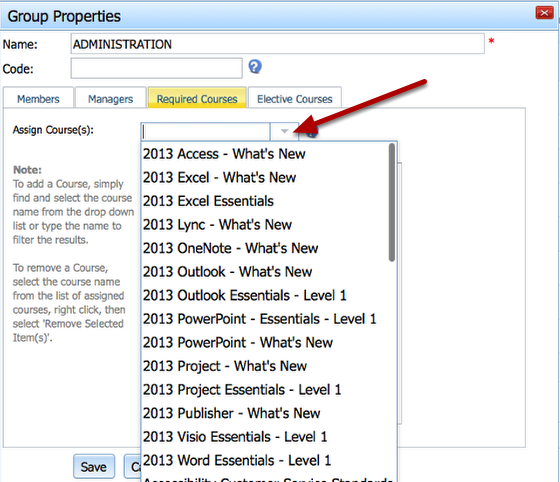Close the Group Properties dialog
Image resolution: width=560 pixels, height=482 pixels.
544,13
